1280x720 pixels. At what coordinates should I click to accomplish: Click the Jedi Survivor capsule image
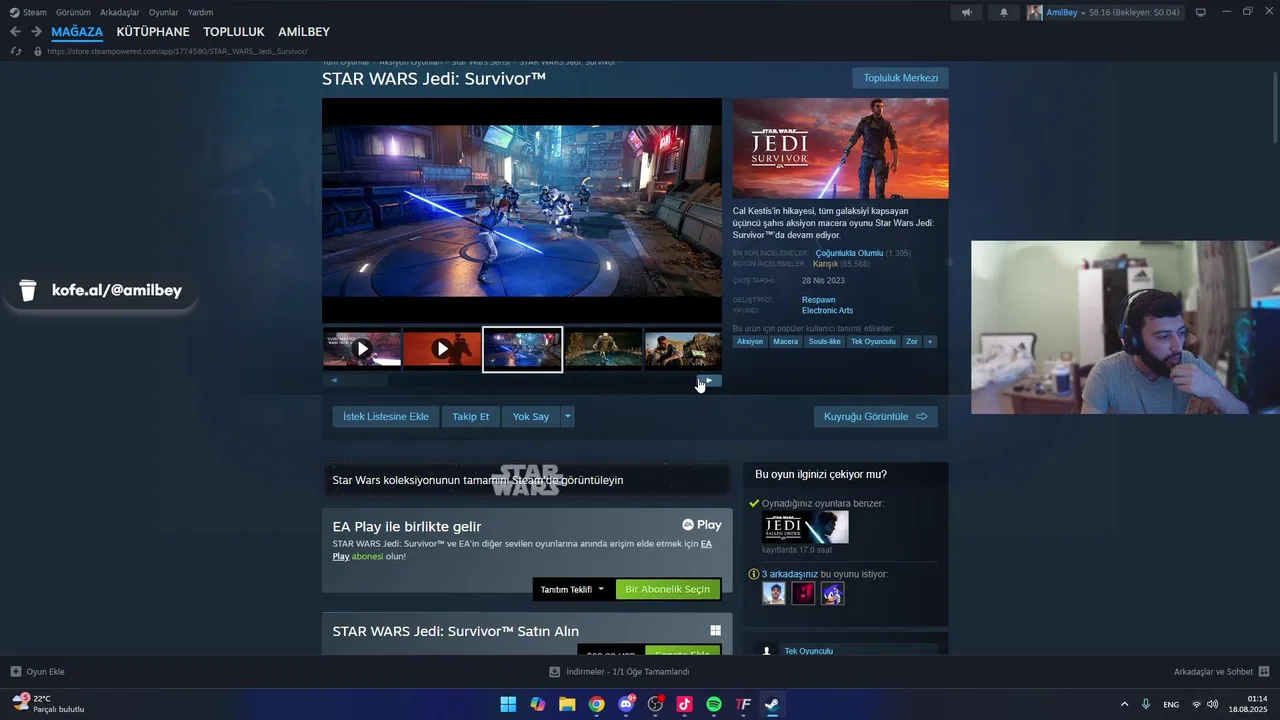pos(840,148)
